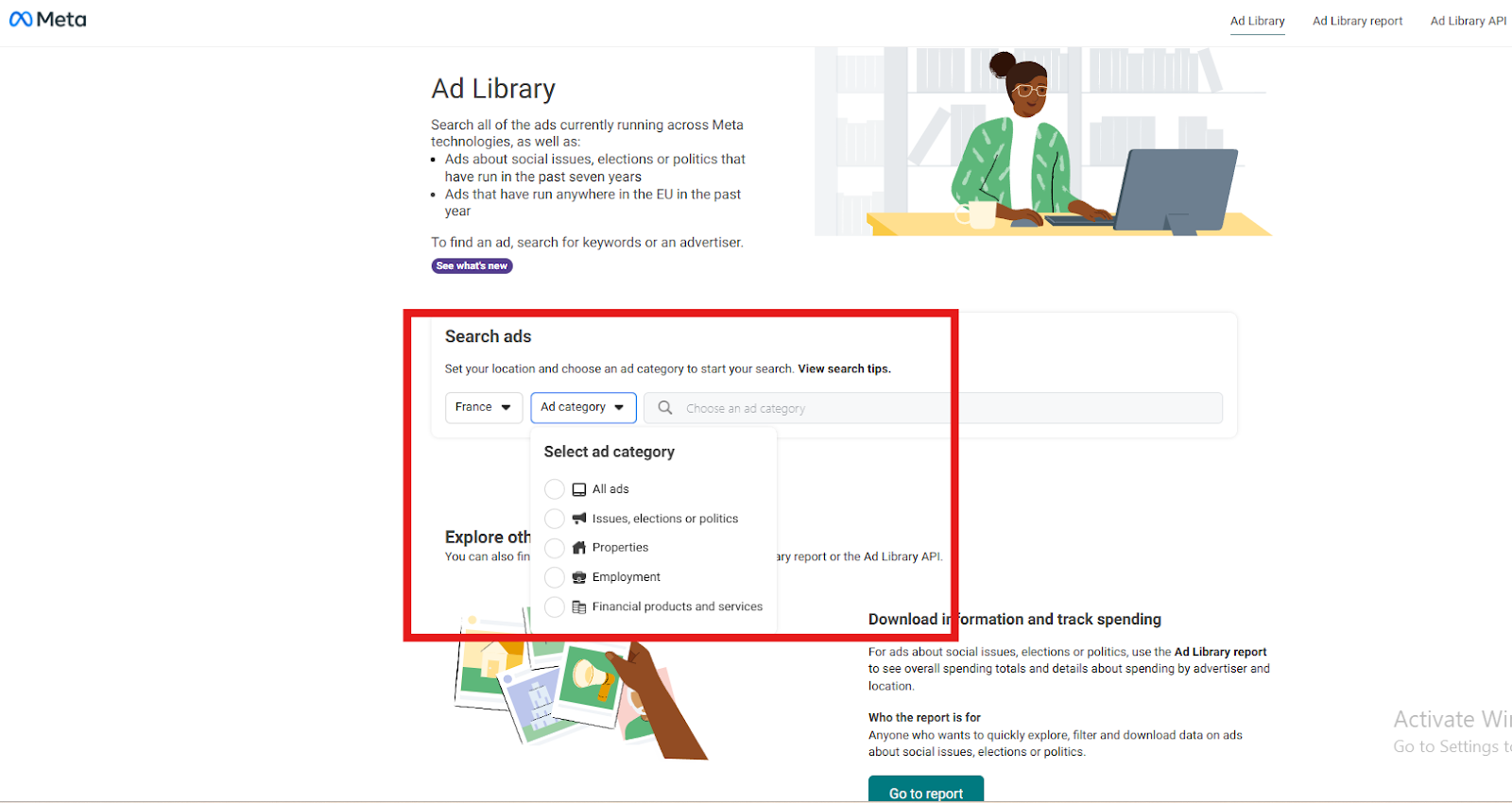Click the 'Financial products and services' label

678,607
